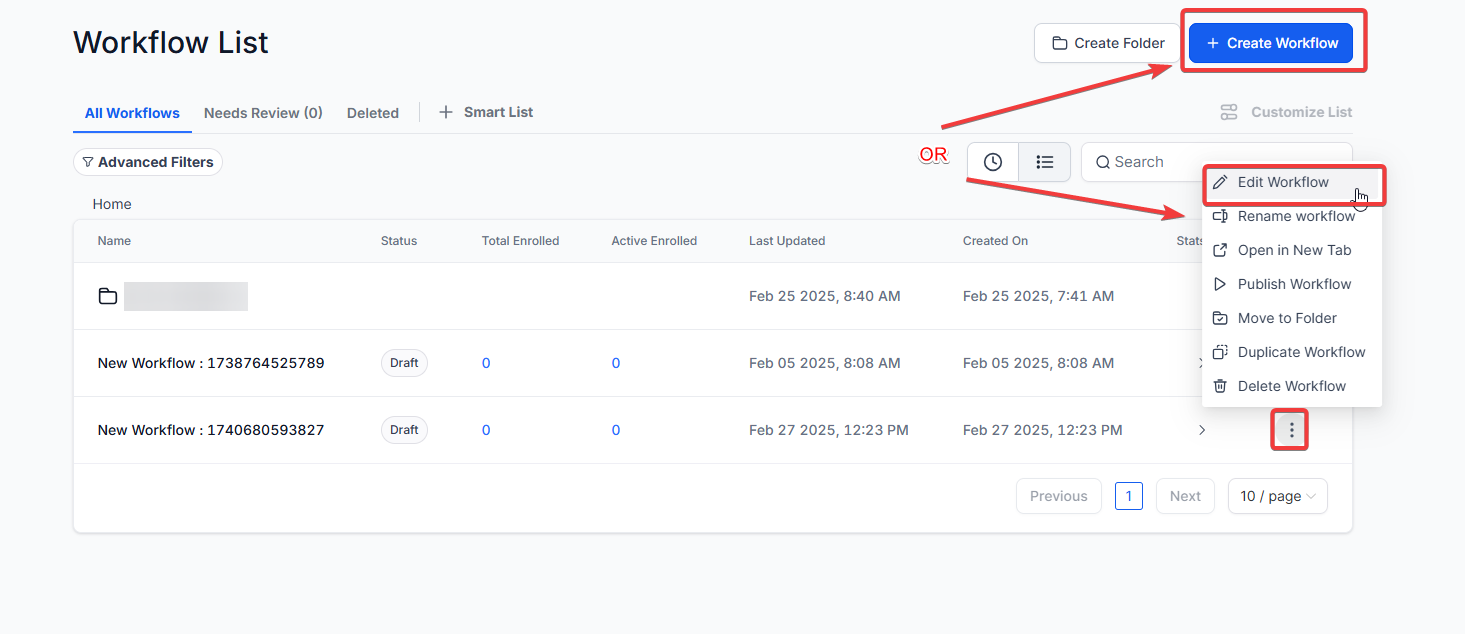Open the Deleted tab
The image size is (1465, 634).
(x=373, y=113)
